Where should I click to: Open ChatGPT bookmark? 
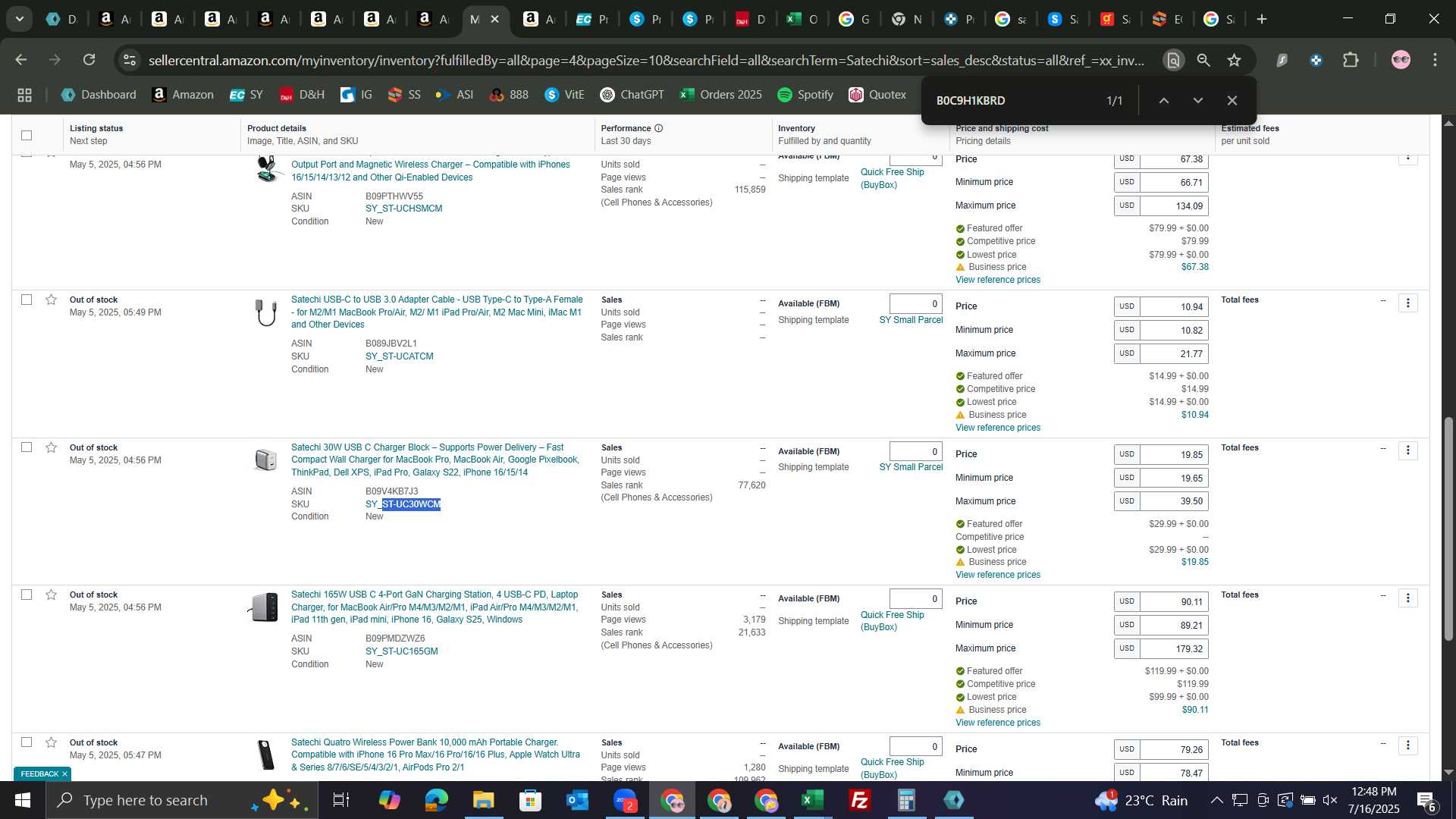point(632,95)
